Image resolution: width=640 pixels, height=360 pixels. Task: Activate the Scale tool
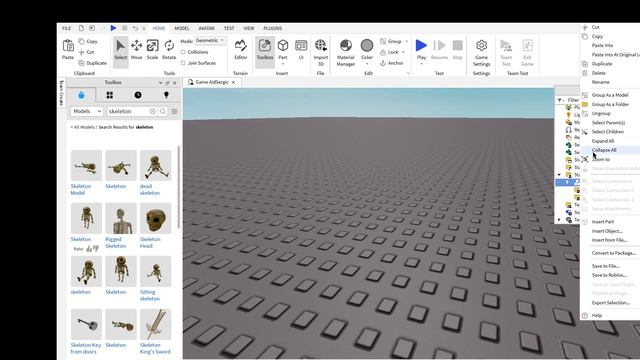point(152,49)
